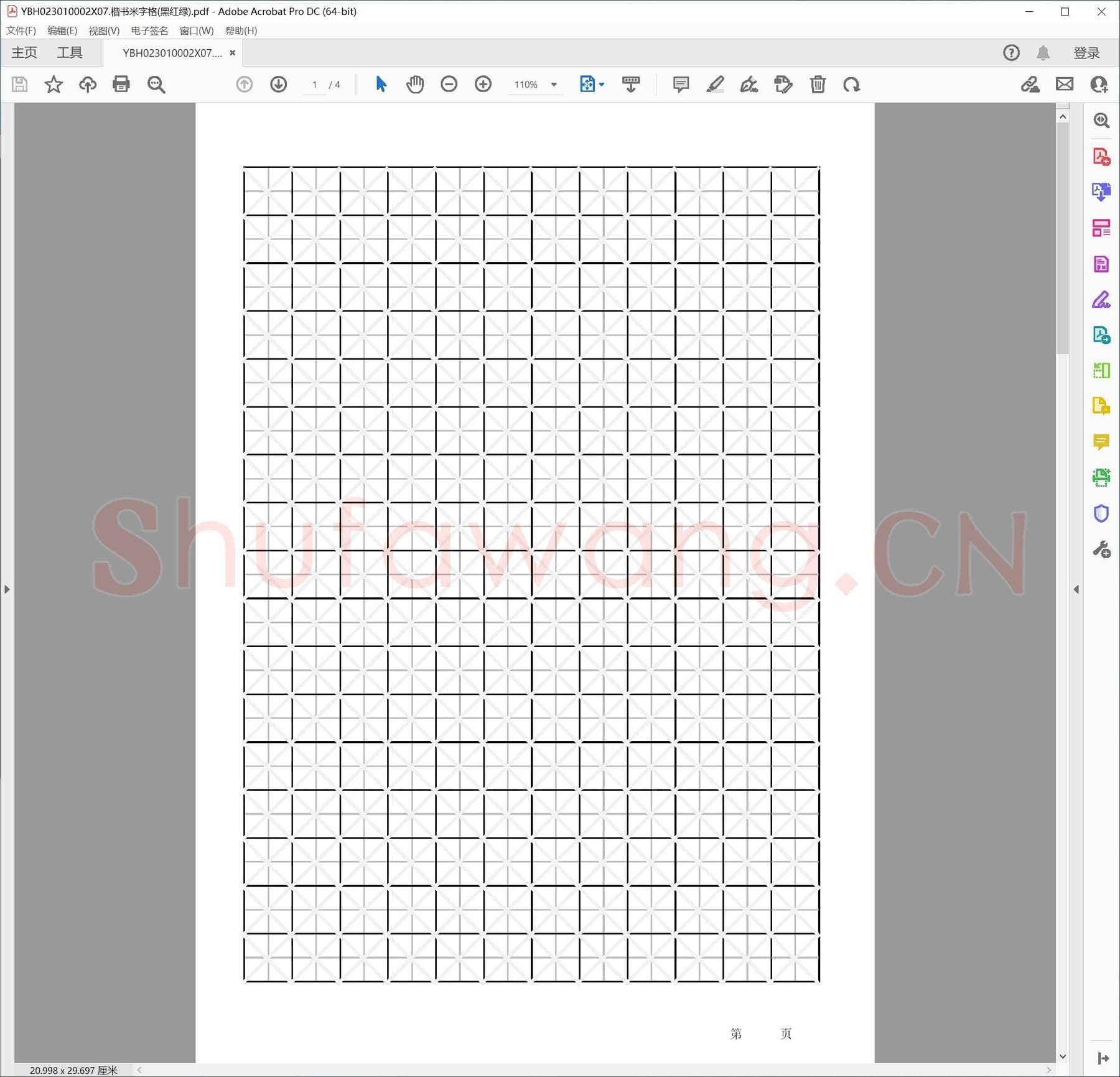1120x1077 pixels.
Task: Add a sticky note comment
Action: pos(681,84)
